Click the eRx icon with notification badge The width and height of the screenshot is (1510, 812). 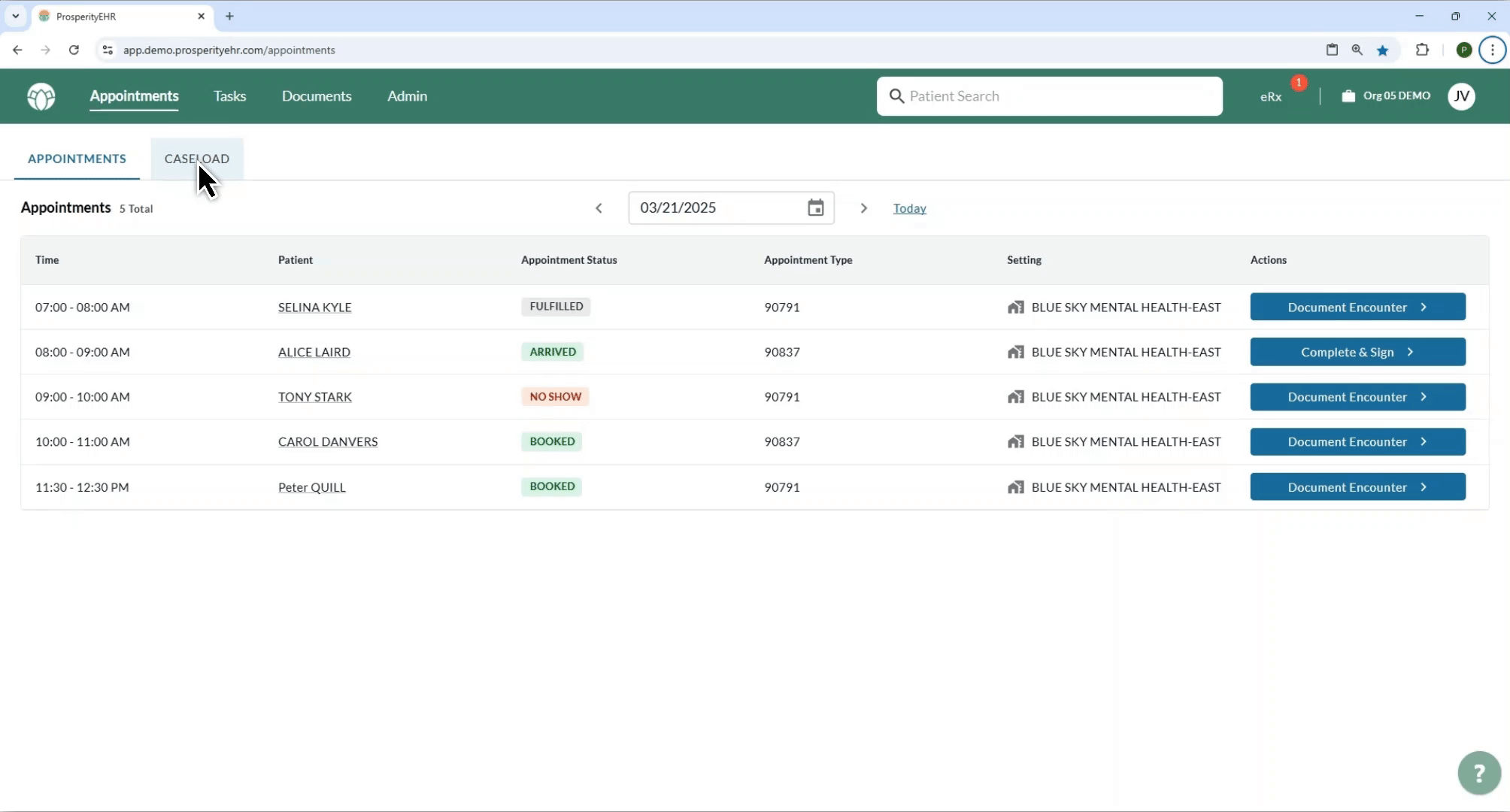pyautogui.click(x=1271, y=96)
